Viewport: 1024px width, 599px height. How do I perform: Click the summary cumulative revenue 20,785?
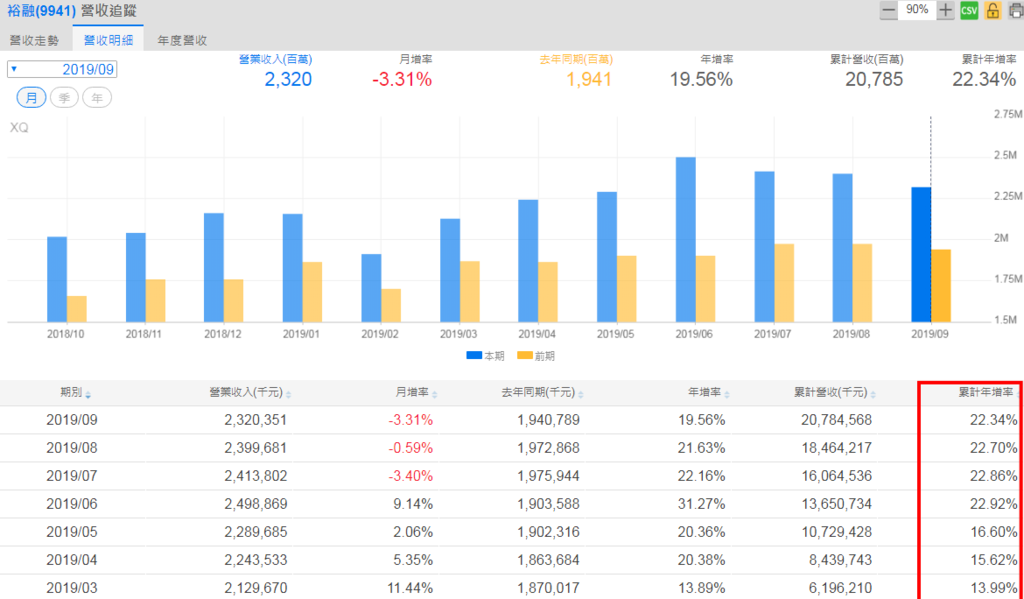coord(874,80)
